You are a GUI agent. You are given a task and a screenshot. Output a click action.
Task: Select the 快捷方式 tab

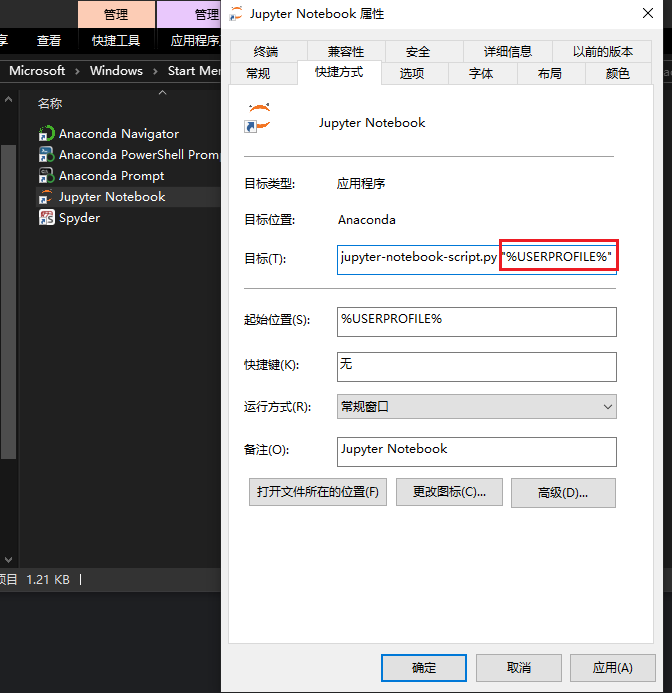[339, 72]
